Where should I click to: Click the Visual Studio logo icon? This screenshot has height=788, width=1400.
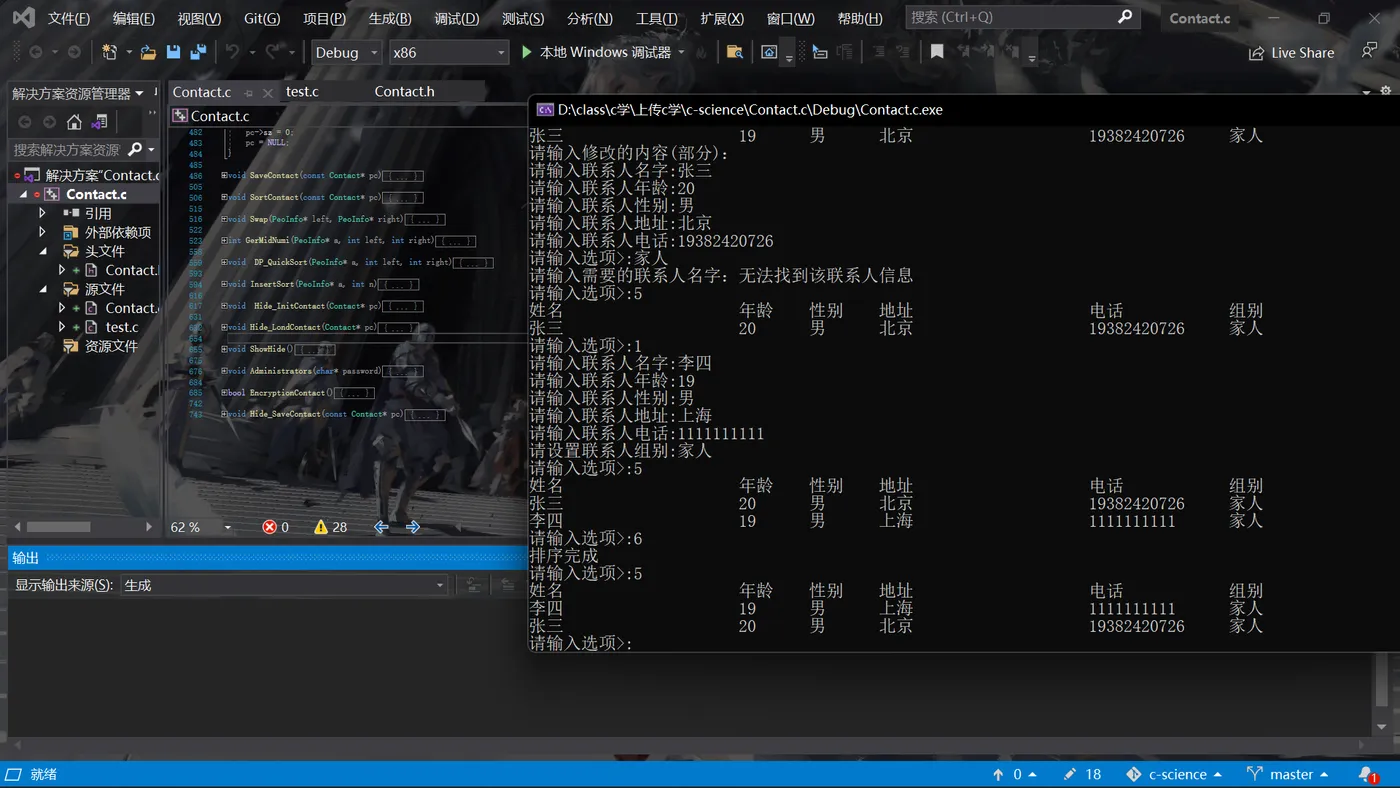coord(23,18)
